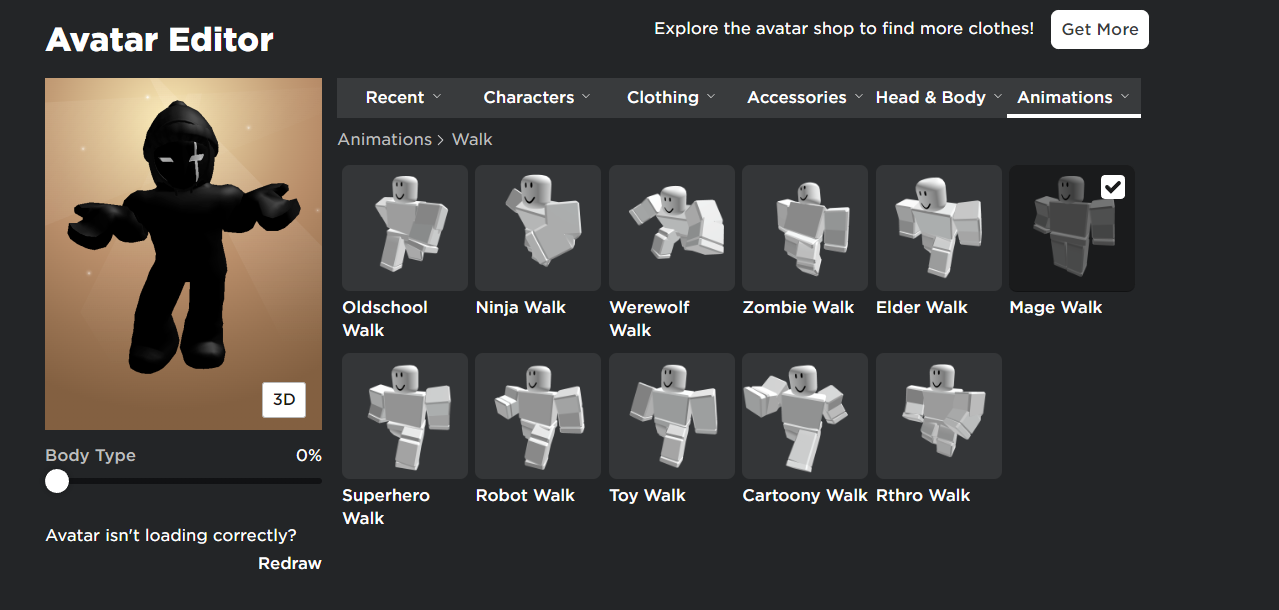Choose the Superhero Walk animation icon
Viewport: 1279px width, 610px height.
(405, 416)
